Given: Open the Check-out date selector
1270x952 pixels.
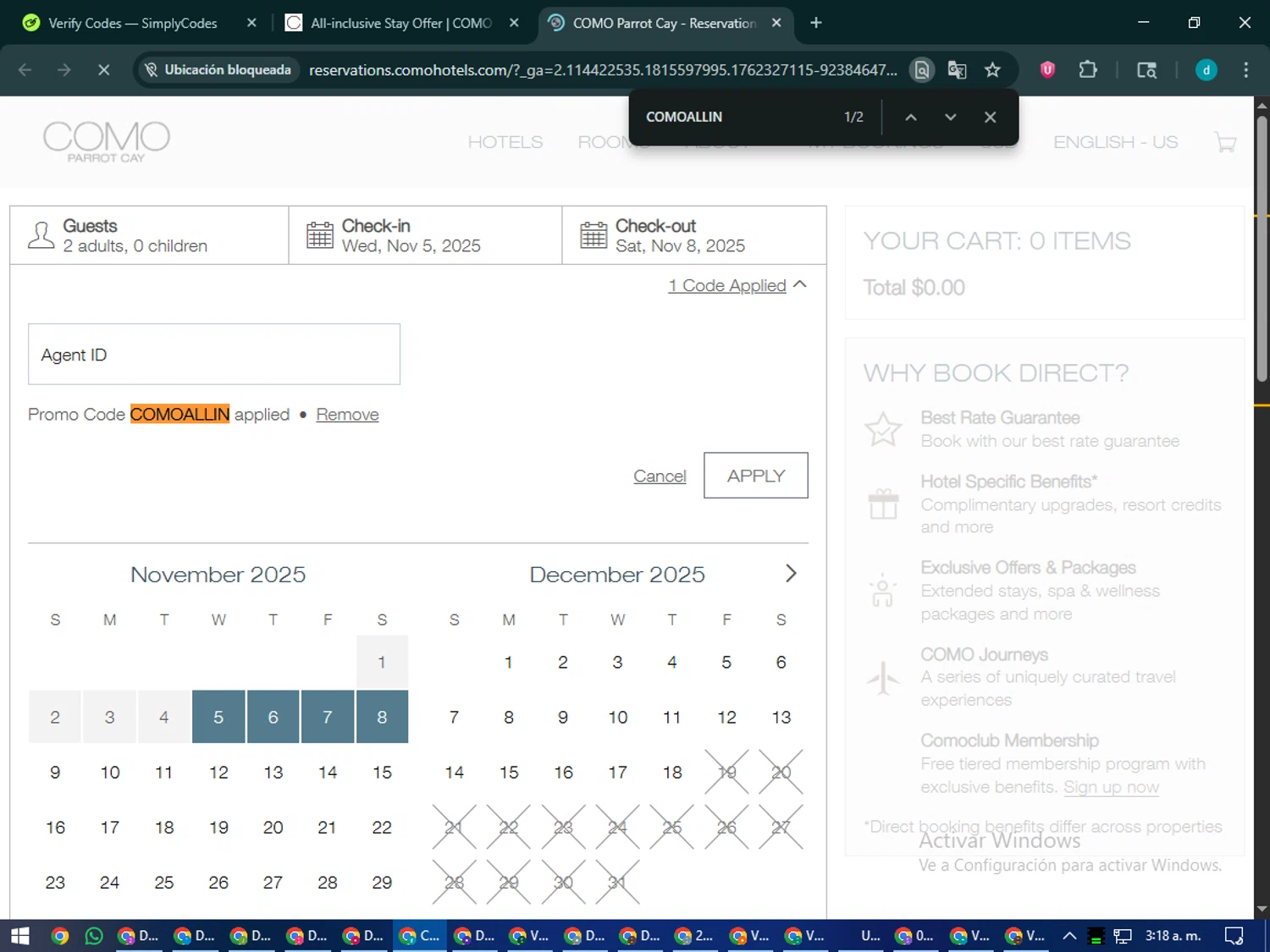Looking at the screenshot, I should pos(694,235).
